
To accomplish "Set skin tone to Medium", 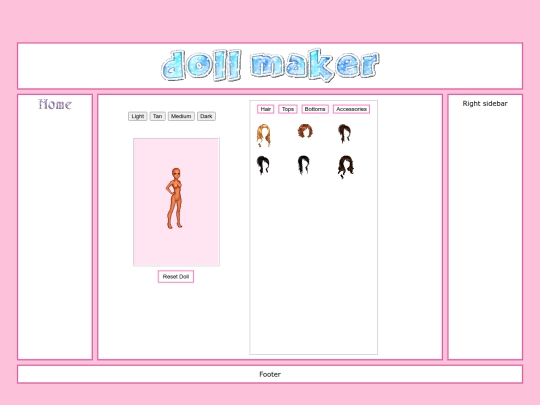I will (181, 116).
